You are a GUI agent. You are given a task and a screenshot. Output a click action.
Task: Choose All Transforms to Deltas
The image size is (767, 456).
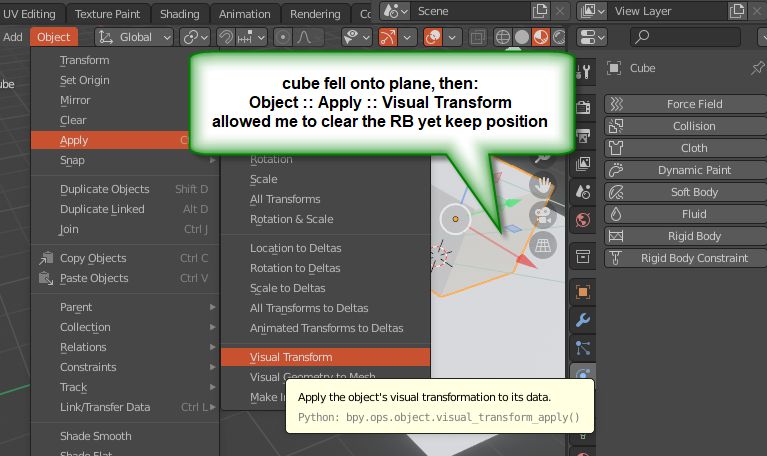tap(326, 308)
